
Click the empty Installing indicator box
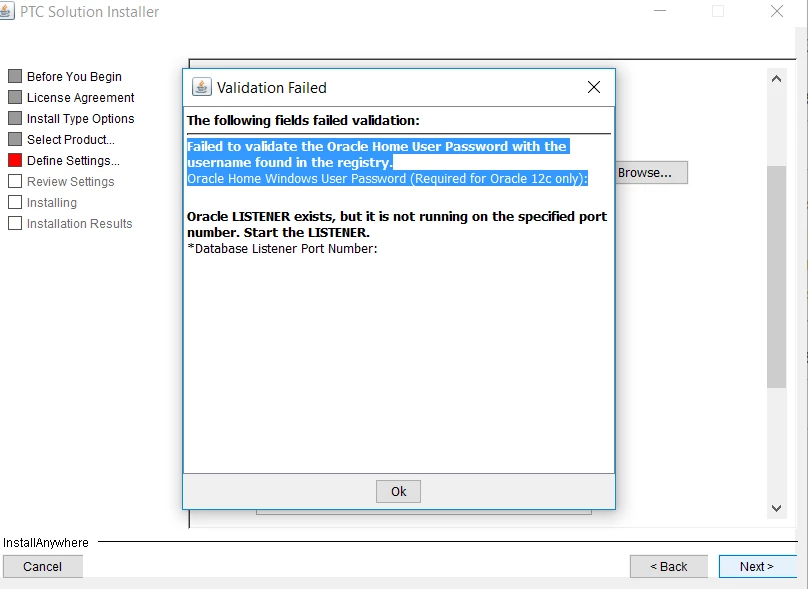15,203
